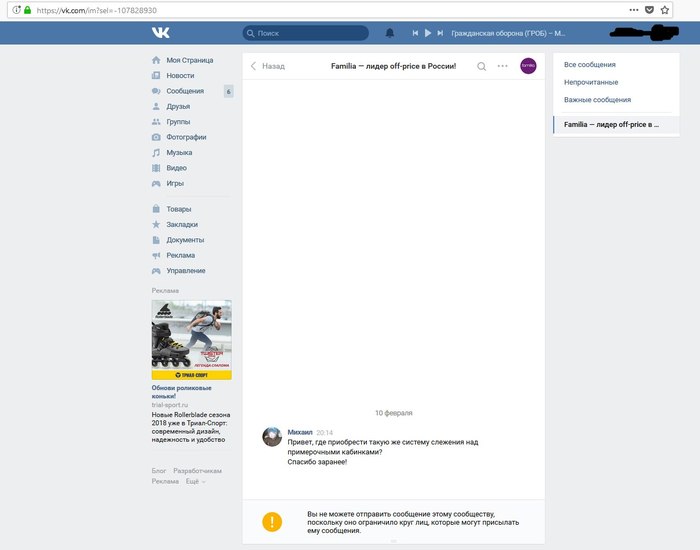Image resolution: width=700 pixels, height=550 pixels.
Task: Click the Rollerblade ad image
Action: coord(191,335)
